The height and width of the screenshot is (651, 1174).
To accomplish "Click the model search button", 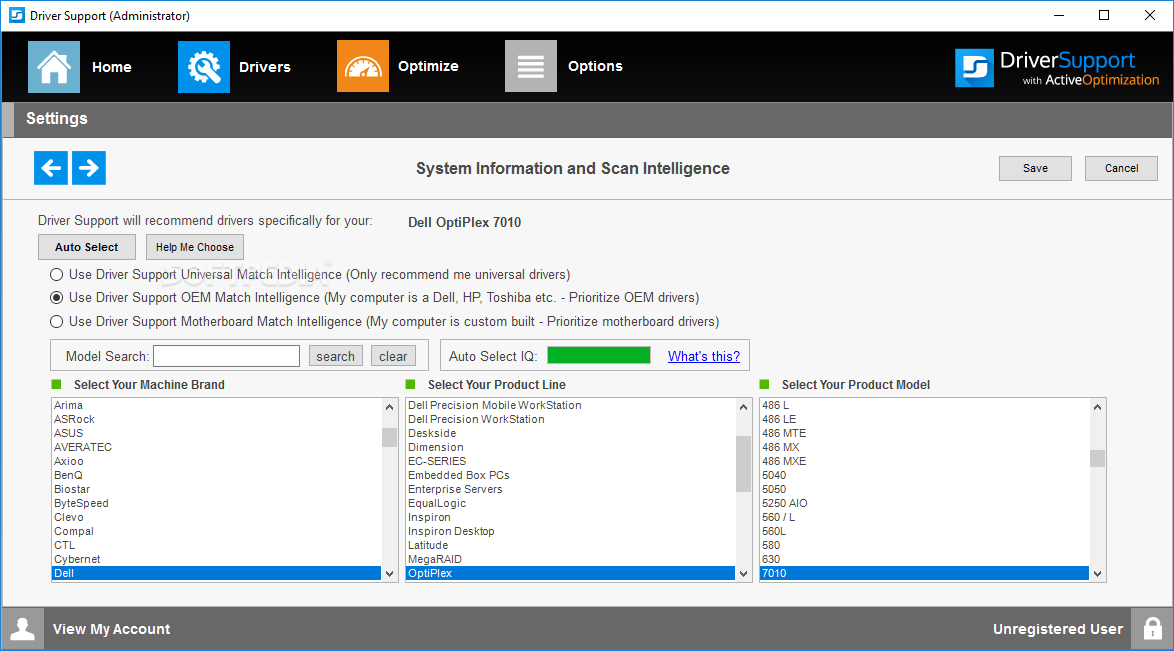I will coord(335,356).
